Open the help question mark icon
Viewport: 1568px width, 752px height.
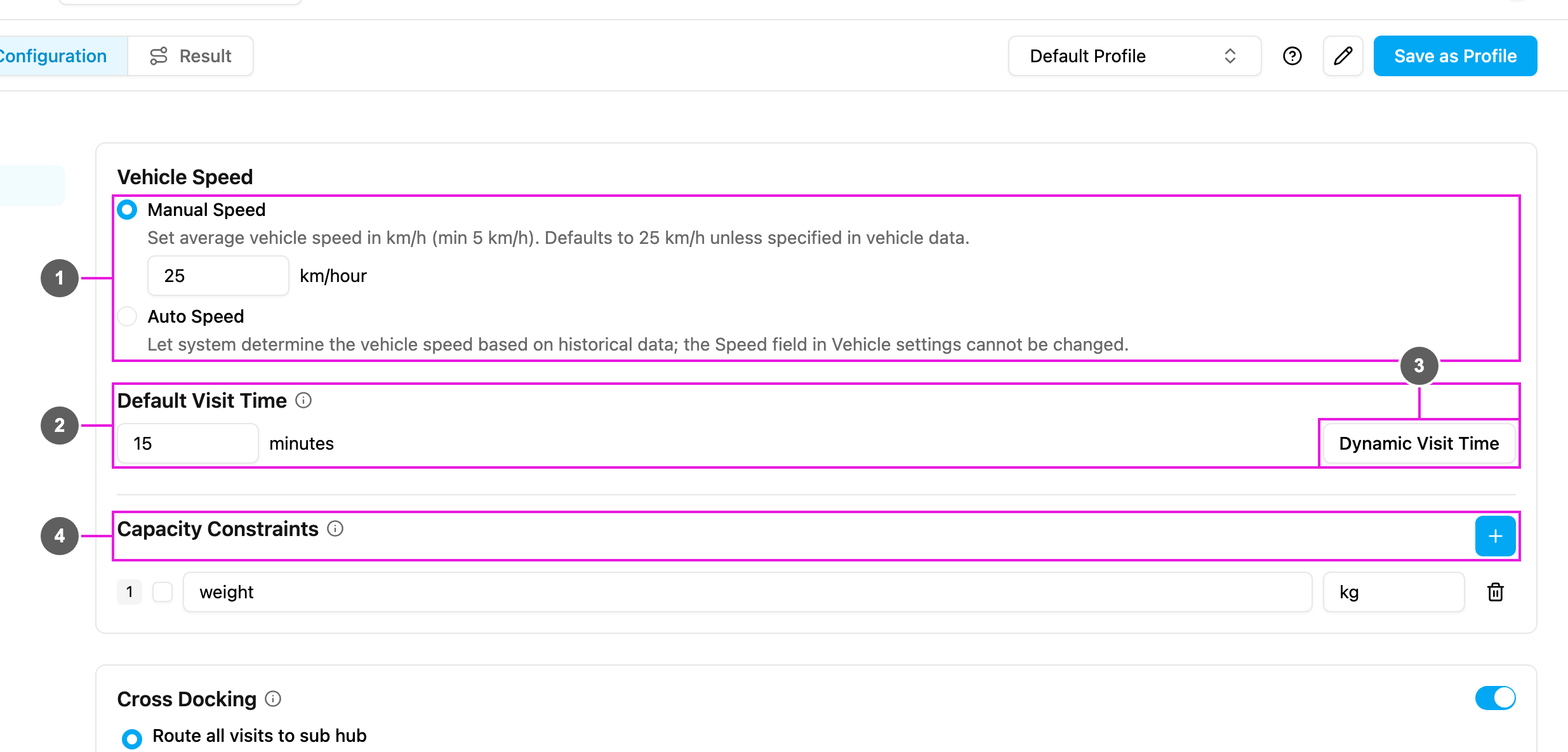click(1292, 56)
